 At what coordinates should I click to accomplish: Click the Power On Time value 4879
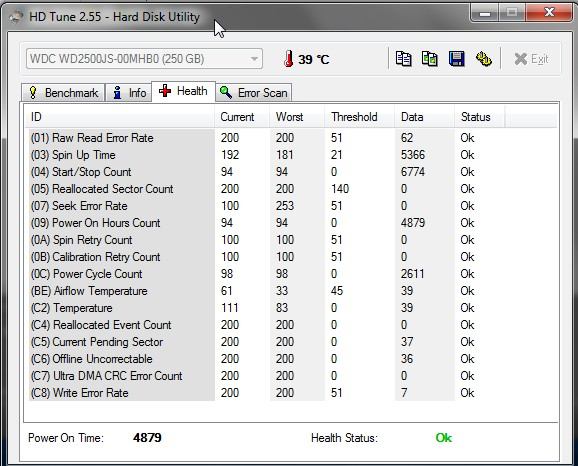coord(147,438)
